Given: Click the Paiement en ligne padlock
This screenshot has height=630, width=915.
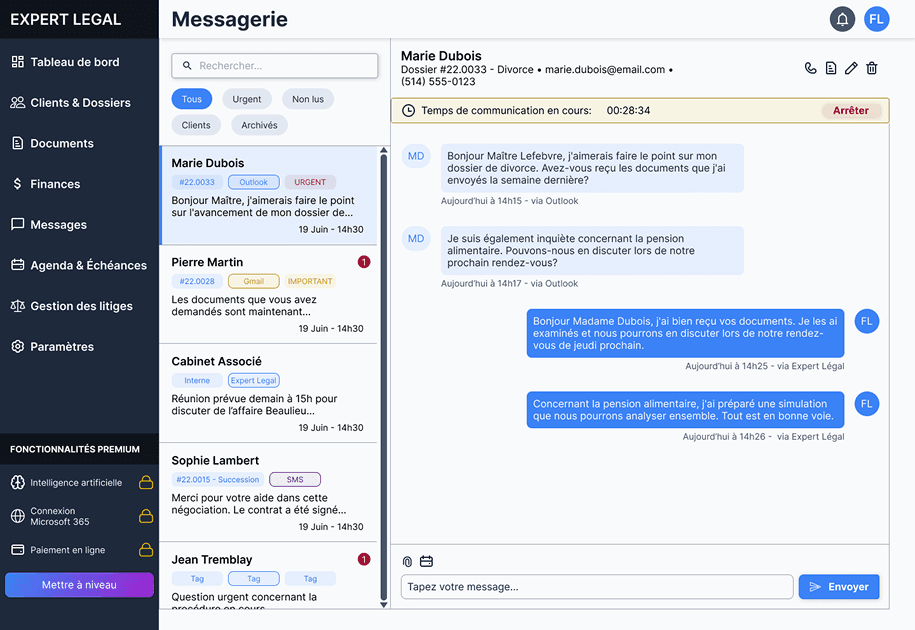Looking at the screenshot, I should (145, 550).
